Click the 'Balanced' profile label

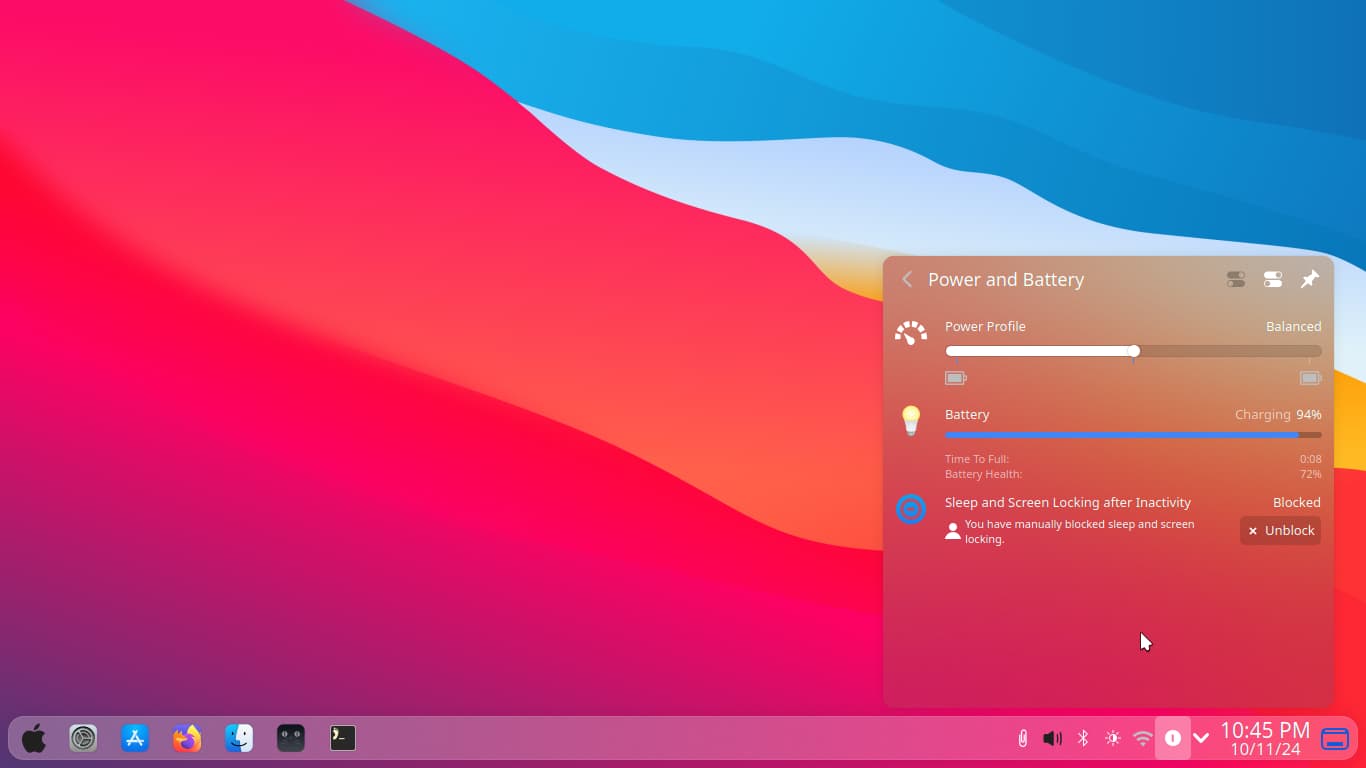point(1293,327)
